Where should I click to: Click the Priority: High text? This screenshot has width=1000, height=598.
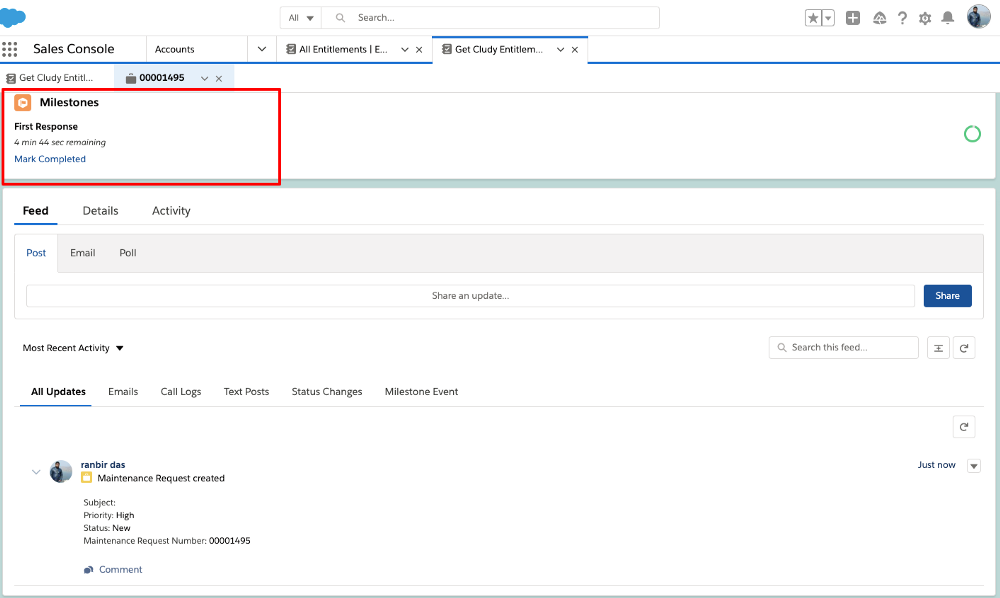(x=108, y=515)
